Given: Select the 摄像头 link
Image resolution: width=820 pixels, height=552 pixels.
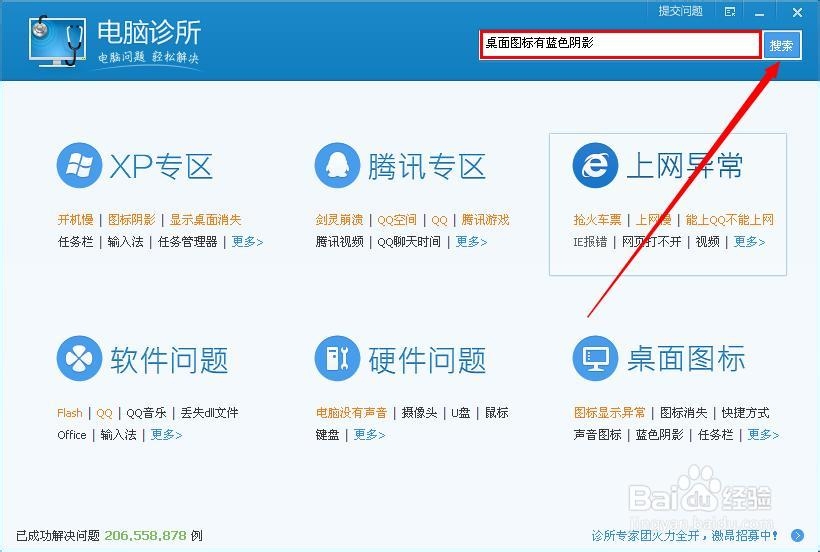Looking at the screenshot, I should [x=419, y=412].
